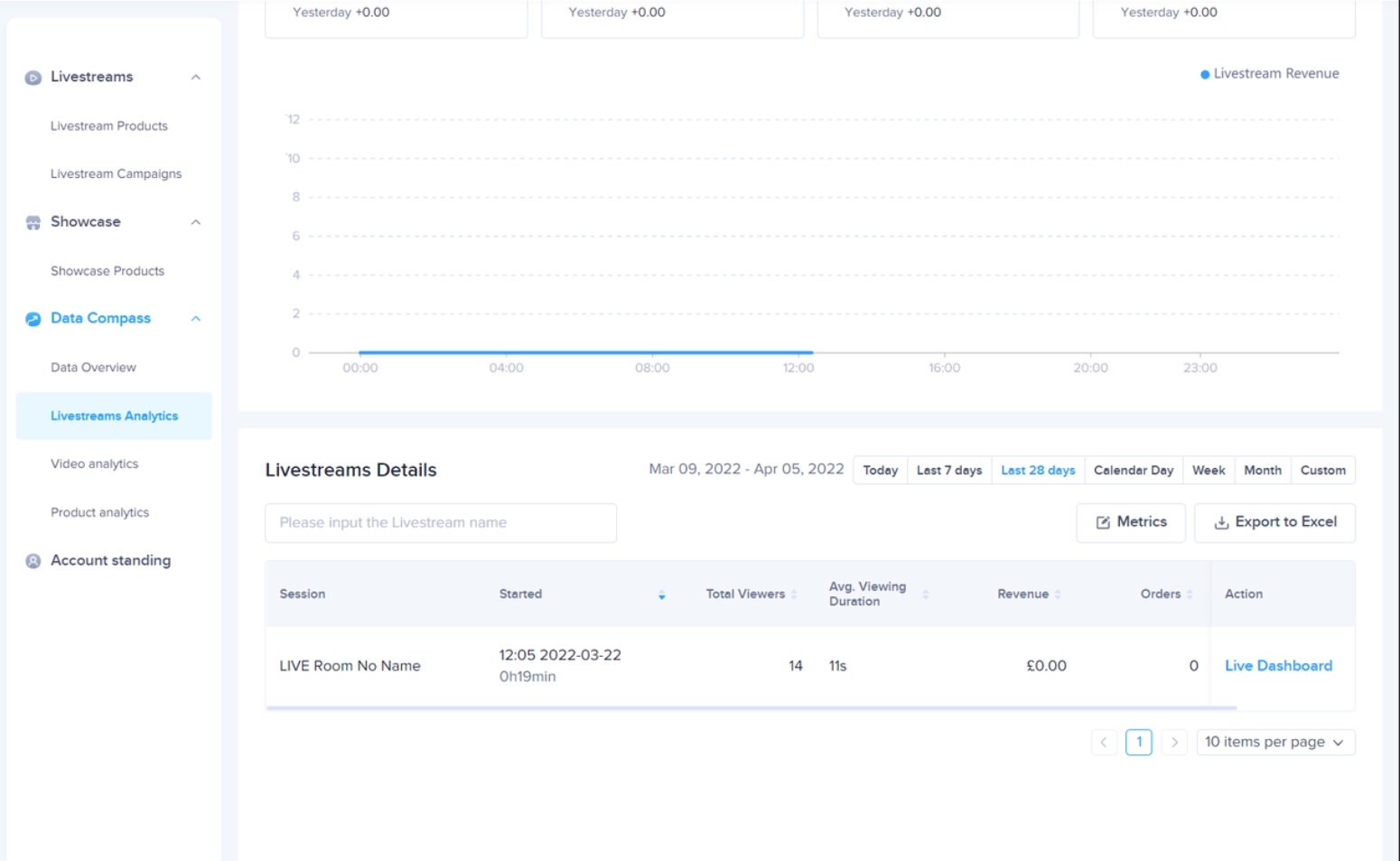Click the horizontal table scrollbar
This screenshot has height=861, width=1400.
coord(750,708)
